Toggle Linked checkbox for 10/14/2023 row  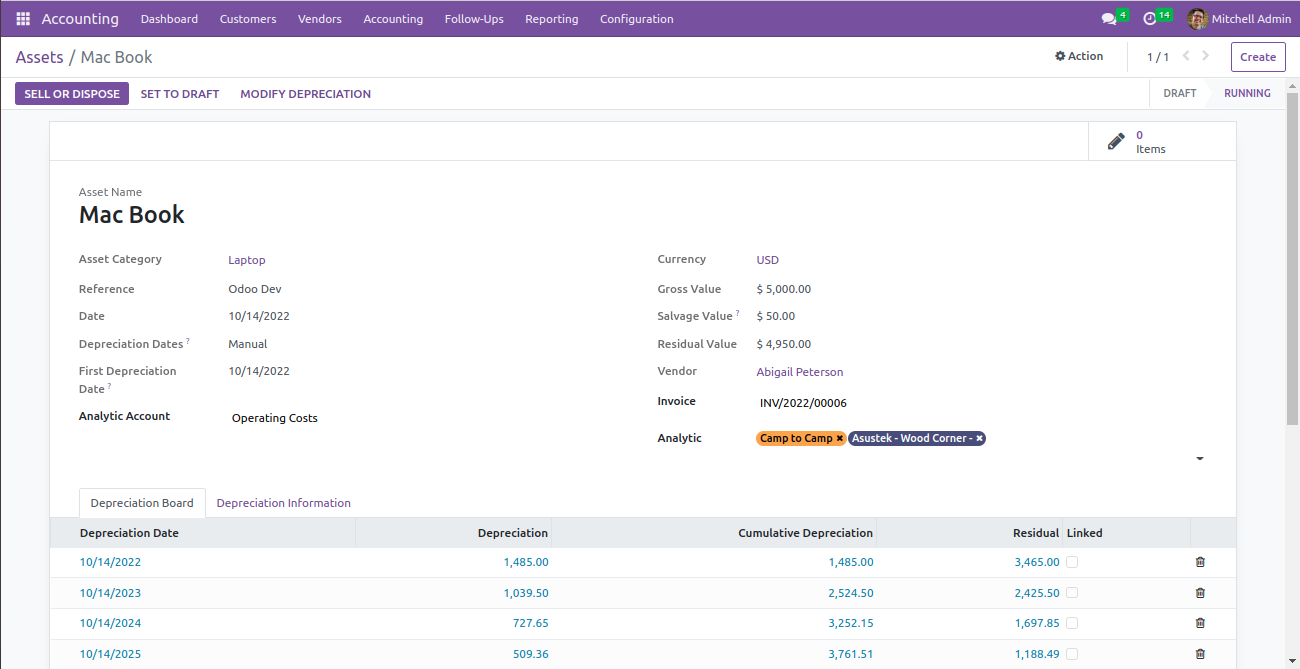click(x=1072, y=593)
